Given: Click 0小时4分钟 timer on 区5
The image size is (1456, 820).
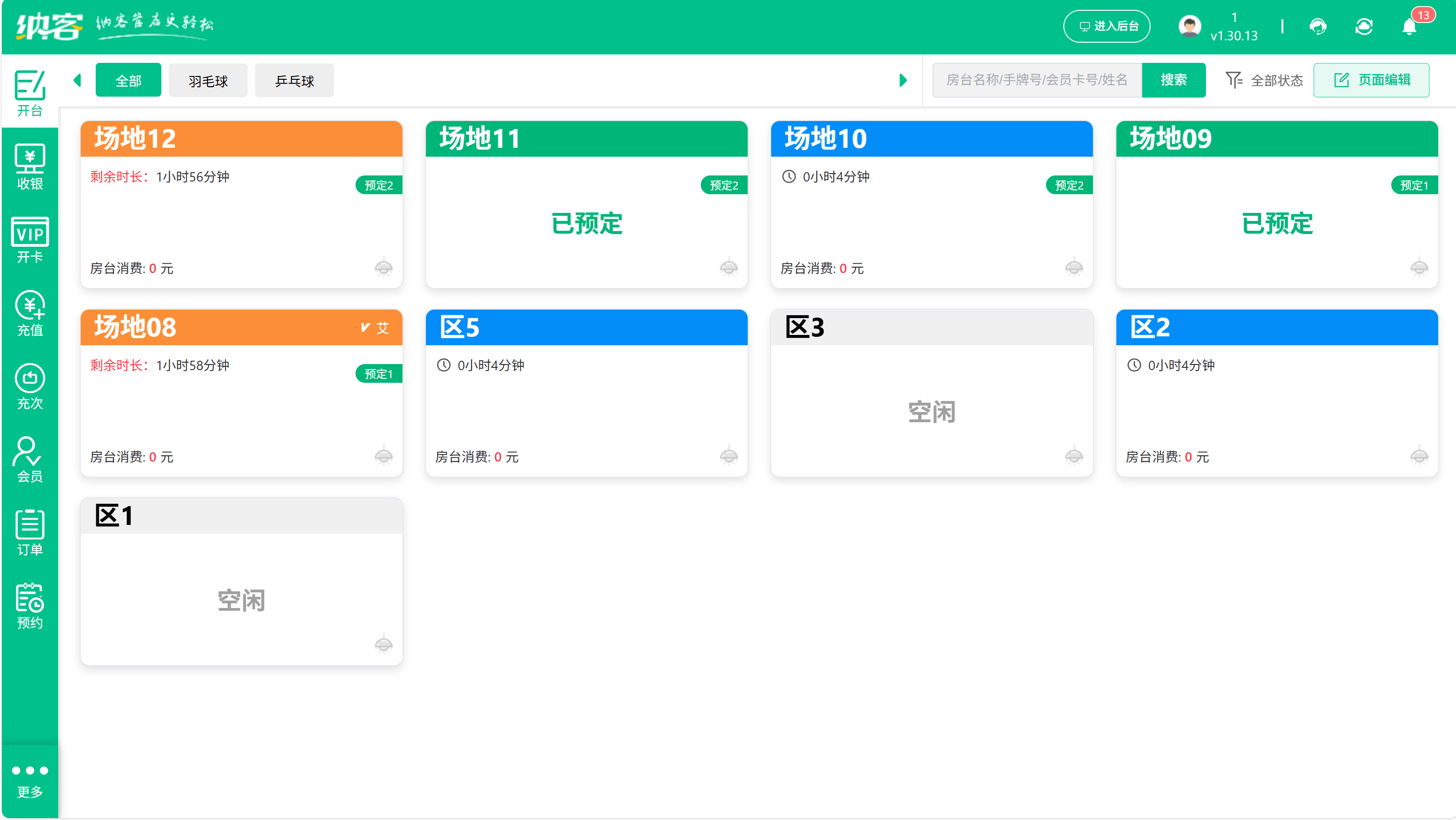Looking at the screenshot, I should [480, 365].
